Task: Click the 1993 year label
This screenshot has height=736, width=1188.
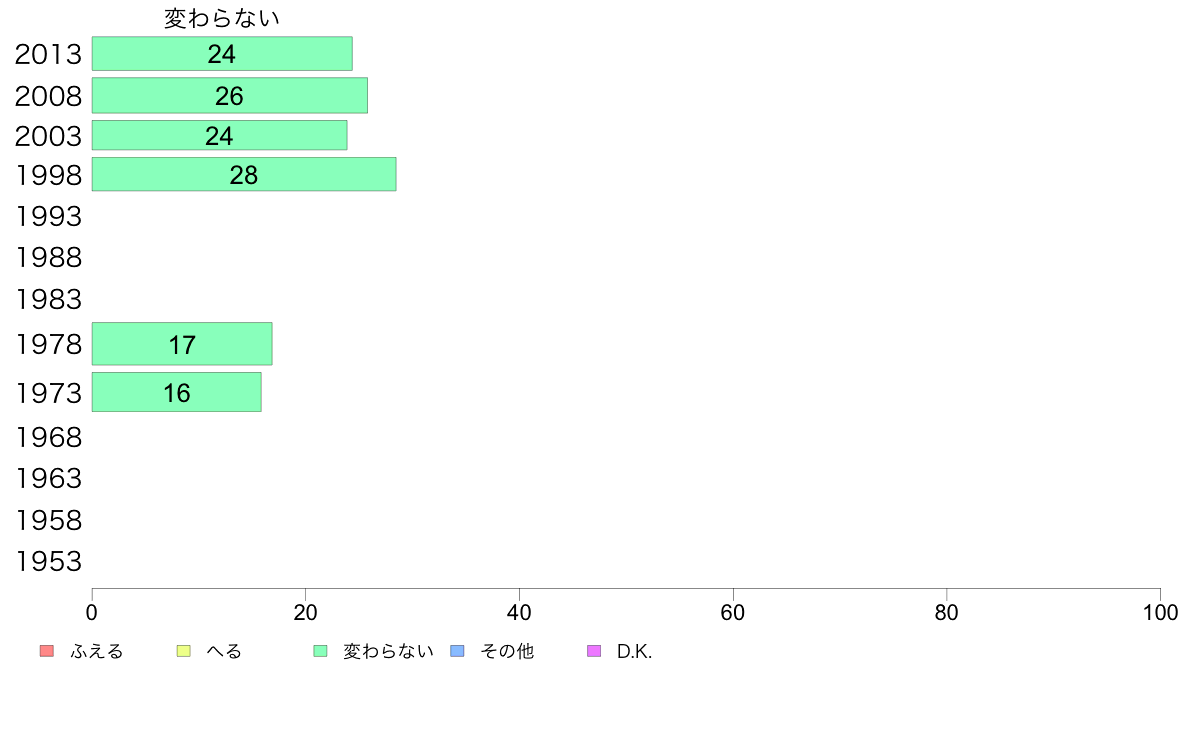Action: click(x=48, y=216)
